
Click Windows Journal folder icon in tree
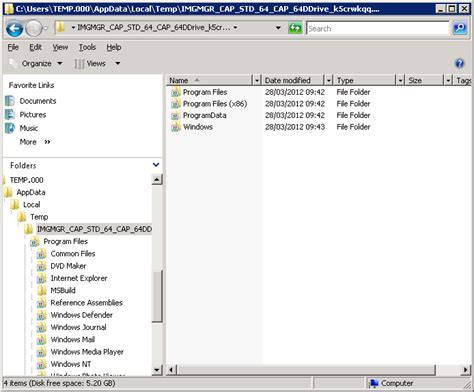point(41,328)
